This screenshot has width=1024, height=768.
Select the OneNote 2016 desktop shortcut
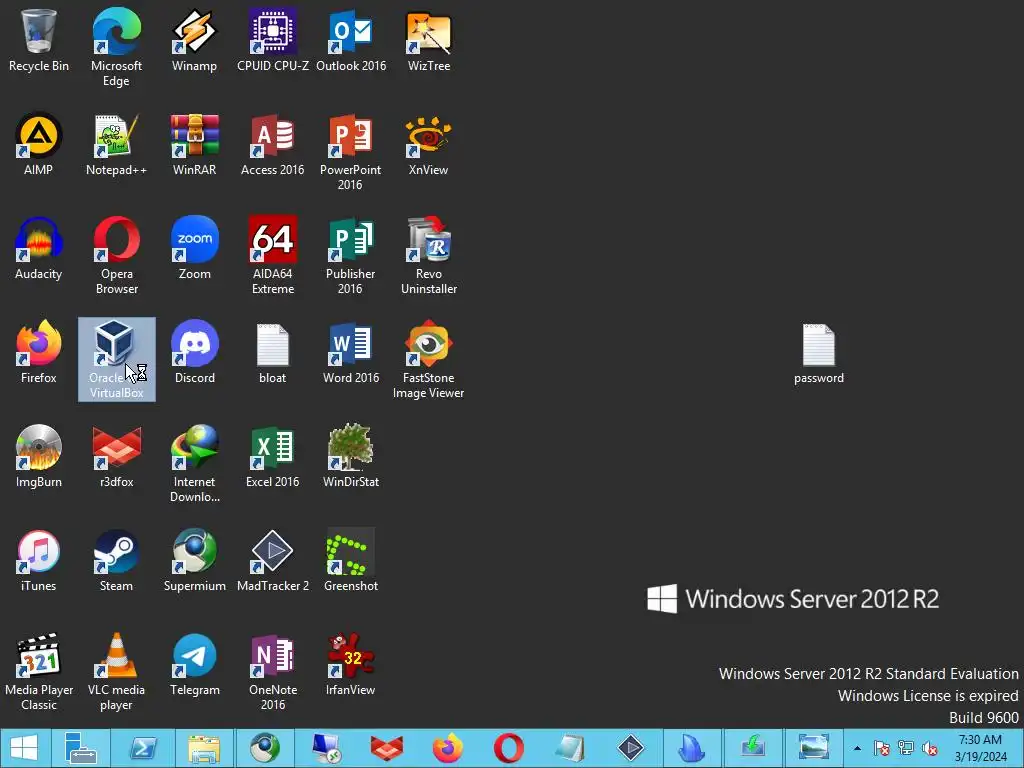pyautogui.click(x=273, y=671)
